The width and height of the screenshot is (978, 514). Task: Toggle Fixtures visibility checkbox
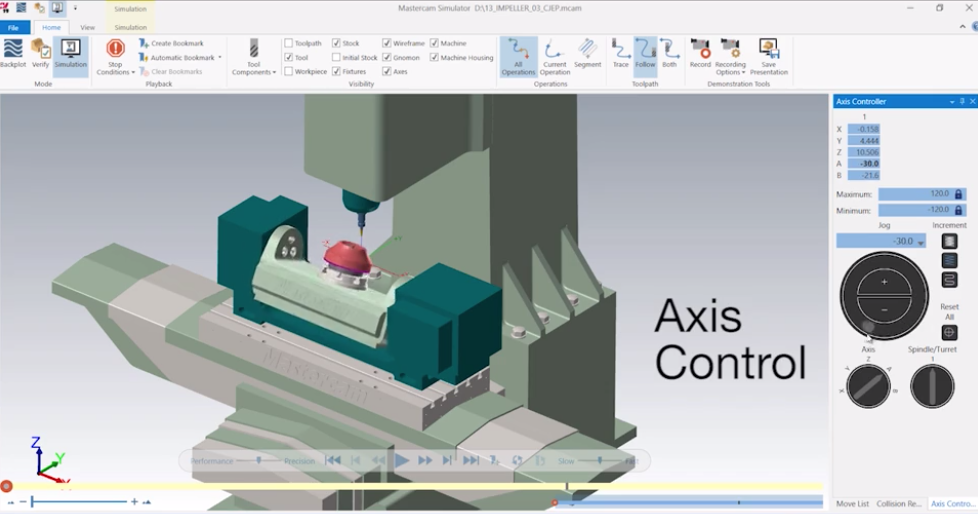pyautogui.click(x=336, y=72)
